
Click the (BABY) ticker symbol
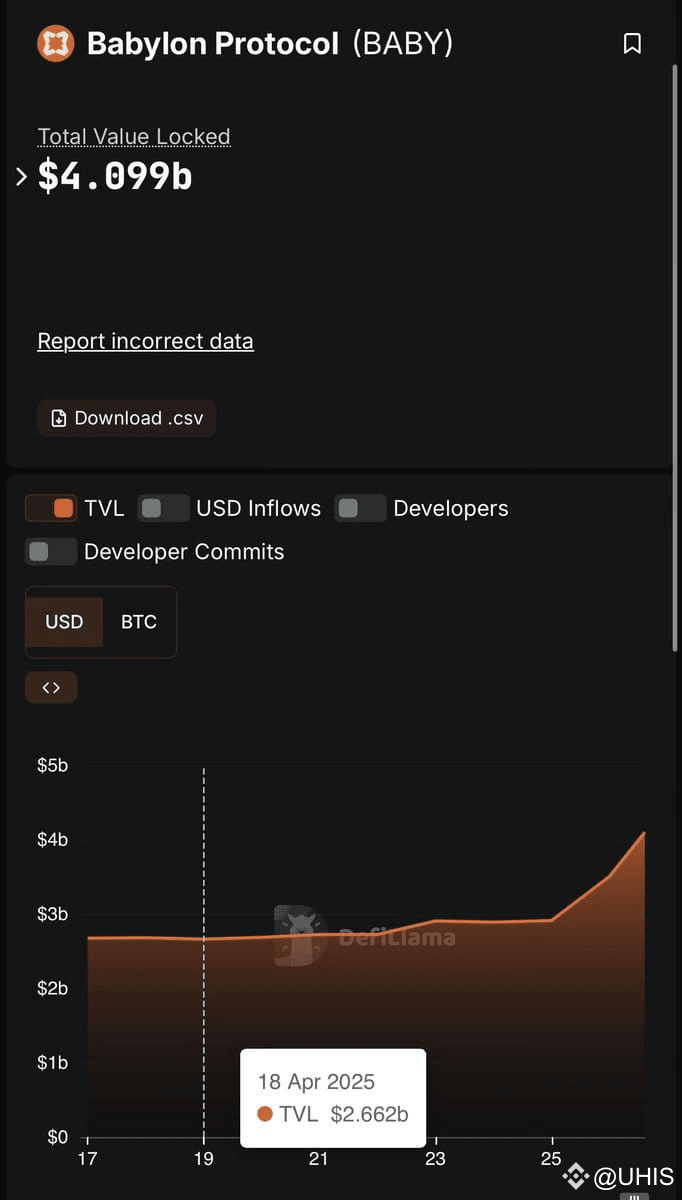(x=403, y=44)
